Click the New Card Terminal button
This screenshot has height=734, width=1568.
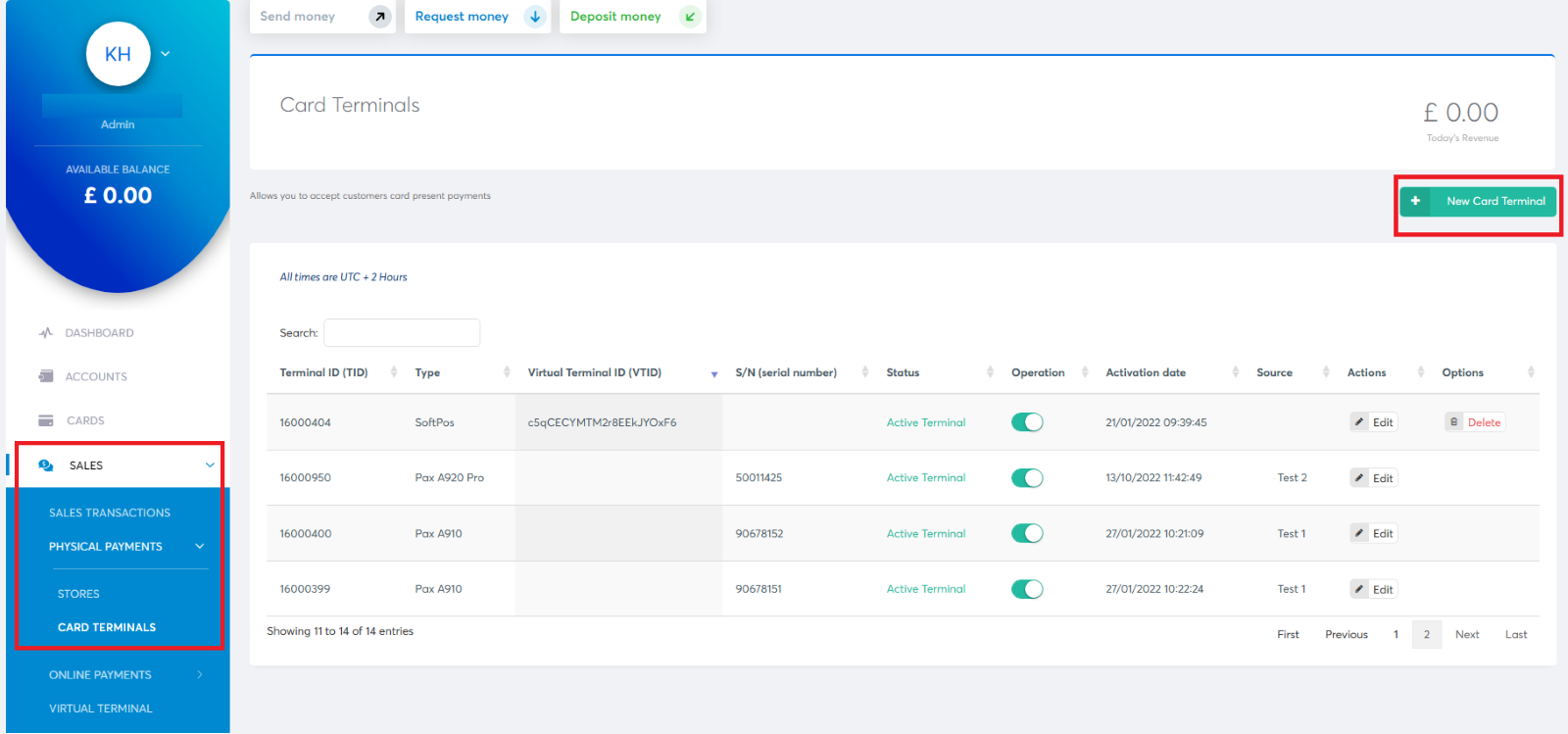point(1478,201)
